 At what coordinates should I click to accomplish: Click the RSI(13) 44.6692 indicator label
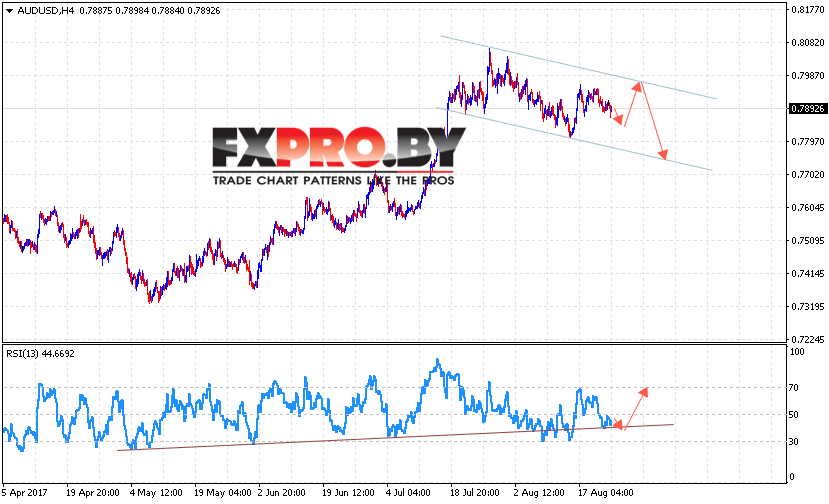[x=40, y=353]
